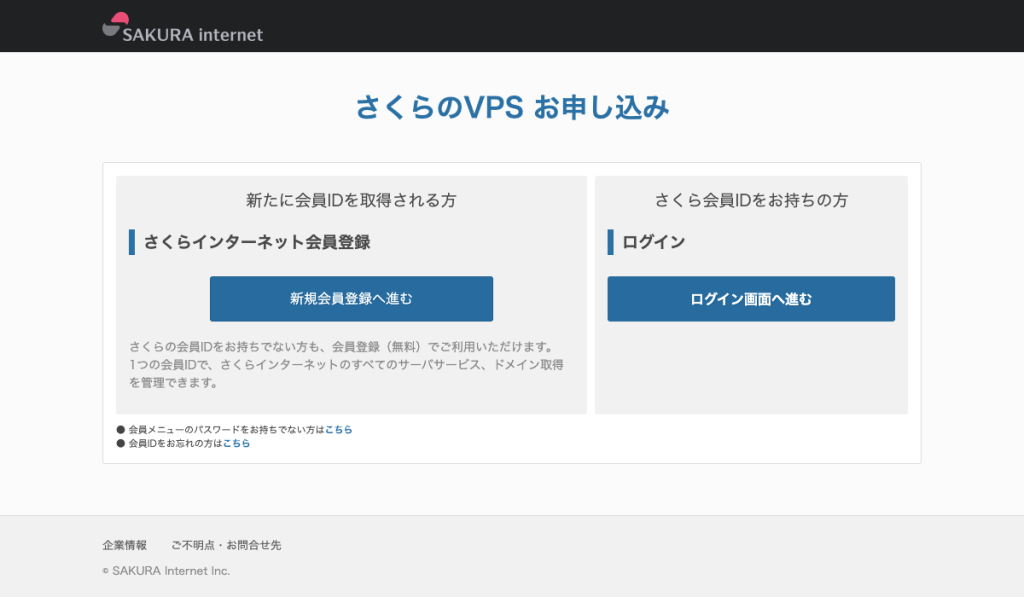Click the © SAKURA Internet Inc. copyright text
1024x597 pixels.
(x=166, y=571)
